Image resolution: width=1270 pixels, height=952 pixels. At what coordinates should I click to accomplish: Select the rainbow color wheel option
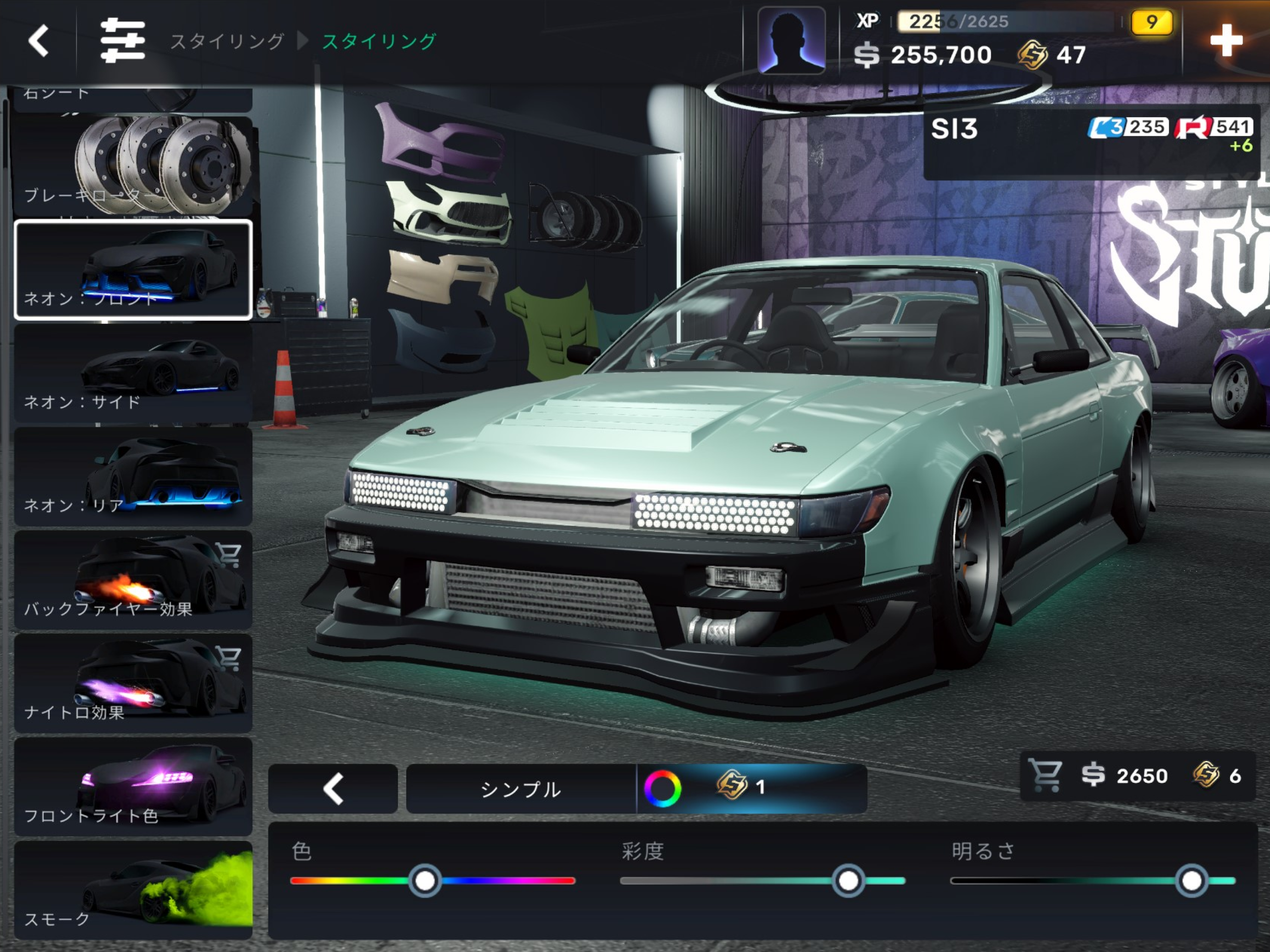point(662,788)
